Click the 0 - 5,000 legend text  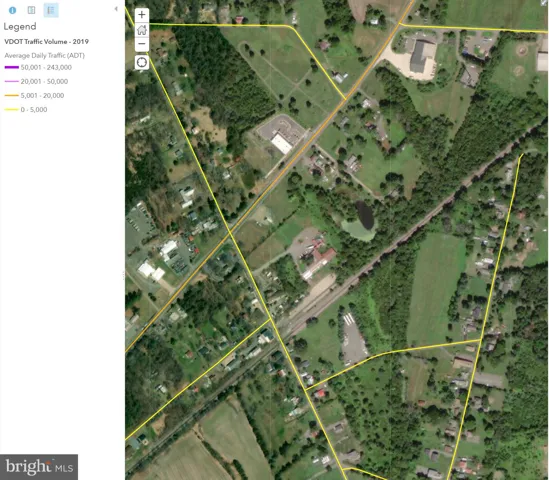[34, 110]
